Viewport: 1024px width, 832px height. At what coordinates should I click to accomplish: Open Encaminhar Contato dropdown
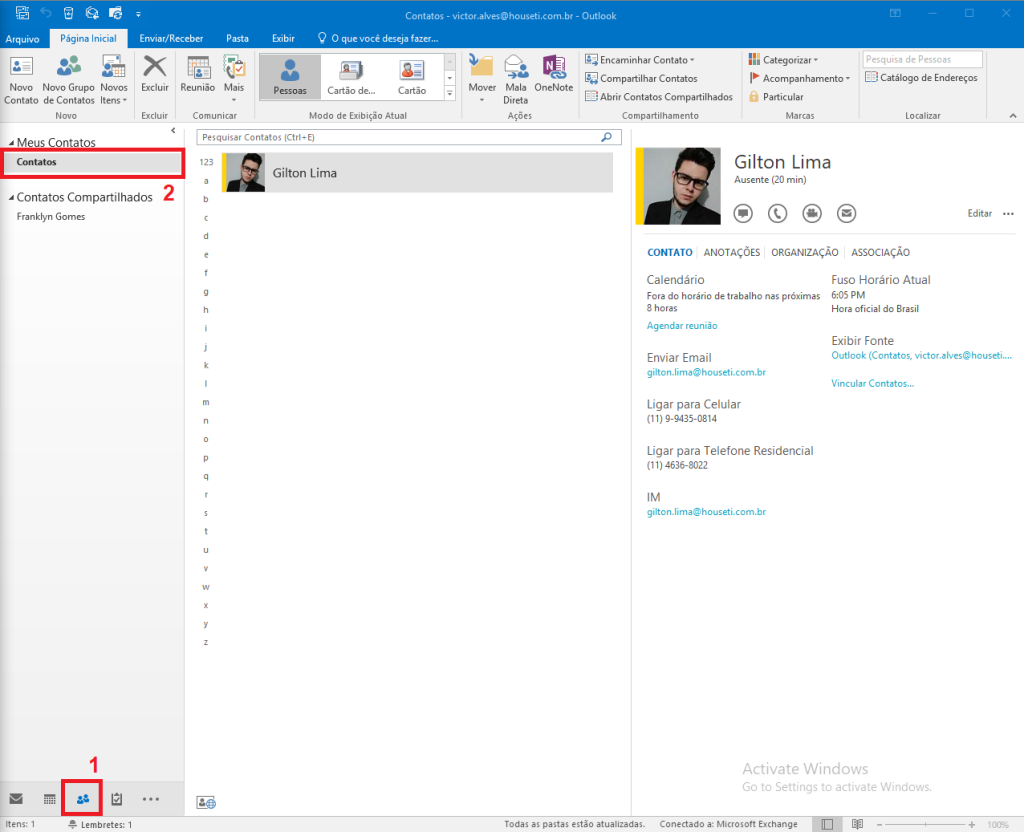click(640, 59)
